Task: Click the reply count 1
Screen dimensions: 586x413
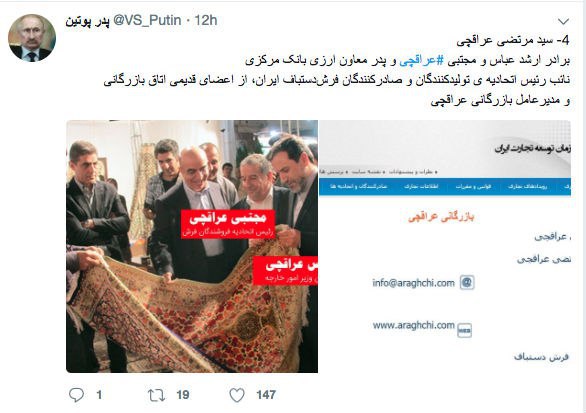Action: [x=99, y=395]
